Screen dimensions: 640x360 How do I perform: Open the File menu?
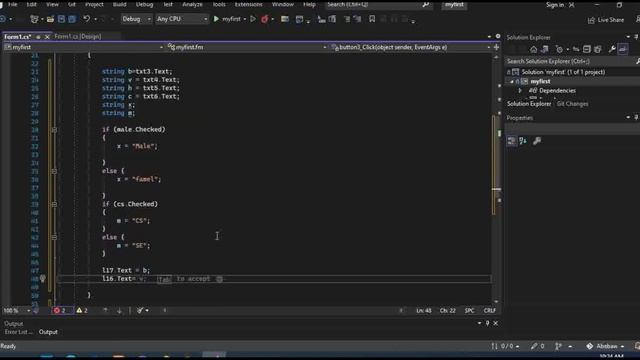[13, 4]
